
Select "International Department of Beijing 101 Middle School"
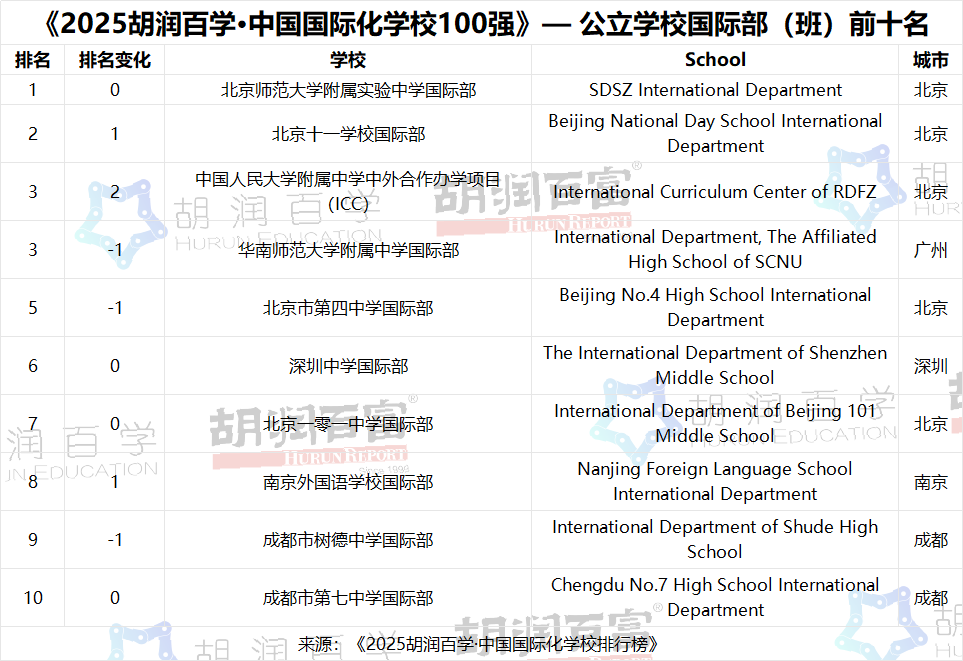715,423
